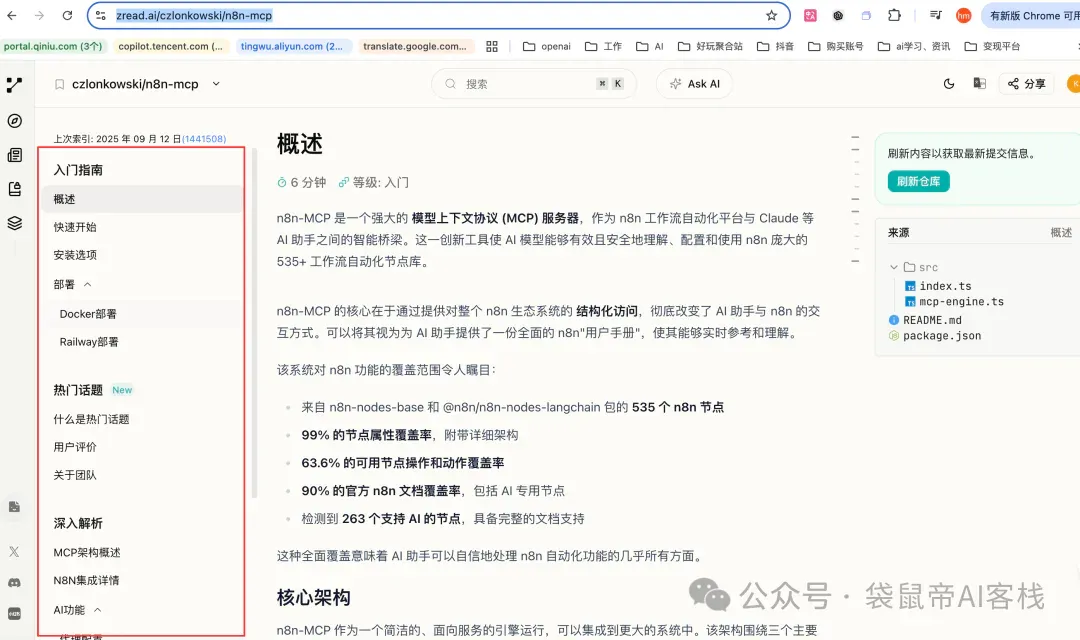
Task: Open the translate.google.com tab group
Action: click(x=415, y=46)
